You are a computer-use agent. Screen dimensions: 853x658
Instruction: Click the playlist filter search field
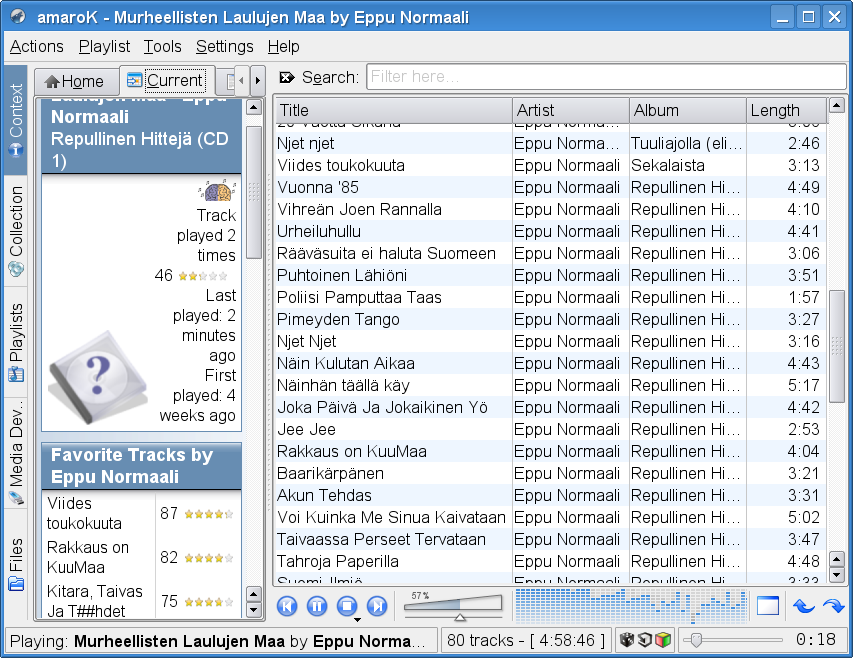tap(607, 77)
